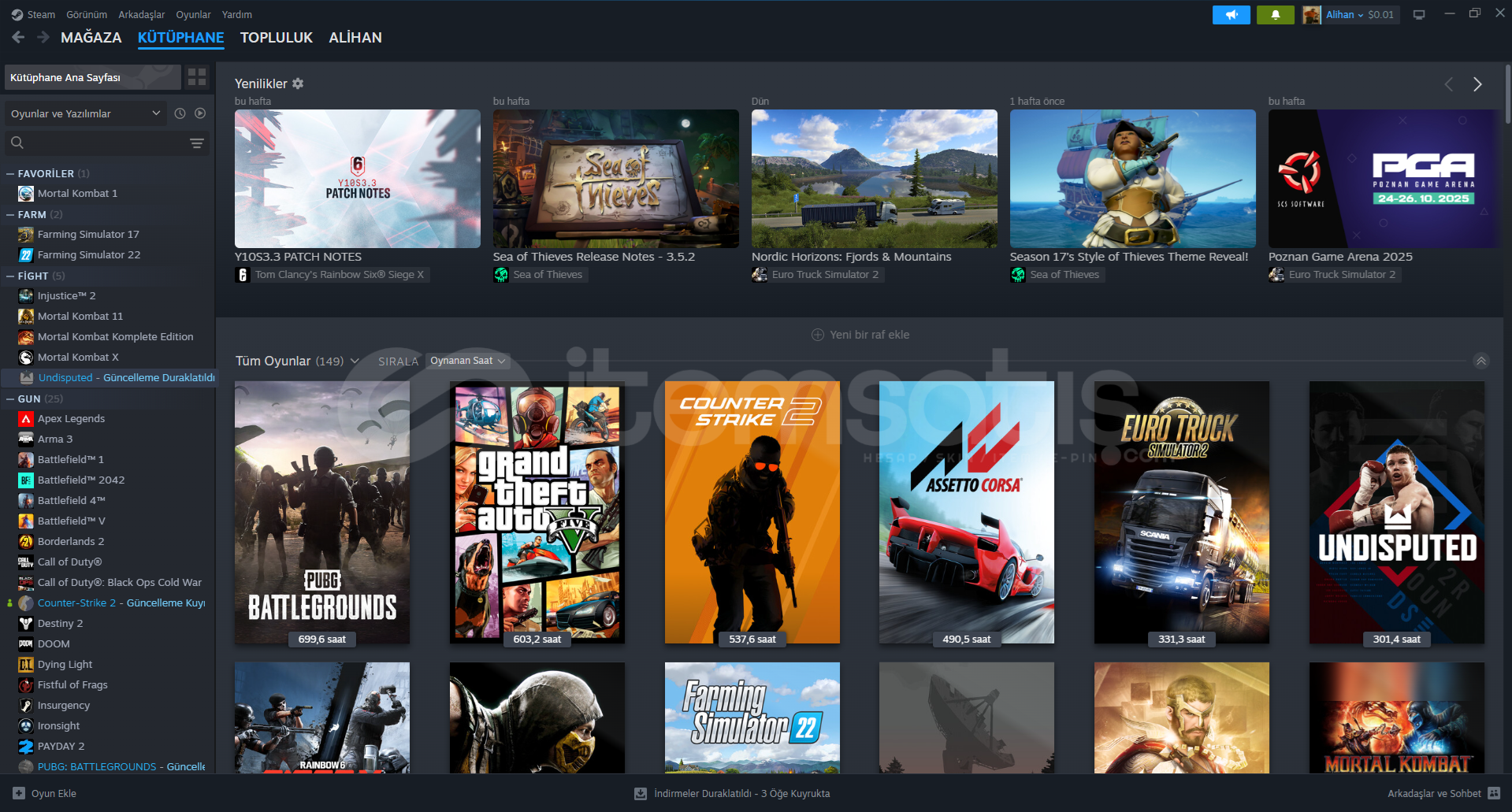Select Battlefield 2042 icon in list
1512x812 pixels.
point(26,480)
